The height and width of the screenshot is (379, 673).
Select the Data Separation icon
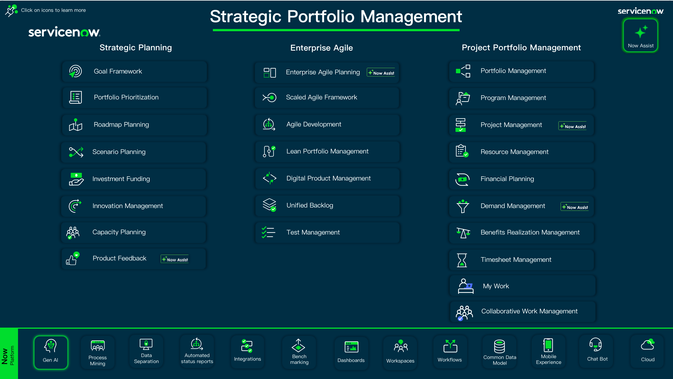(x=146, y=352)
